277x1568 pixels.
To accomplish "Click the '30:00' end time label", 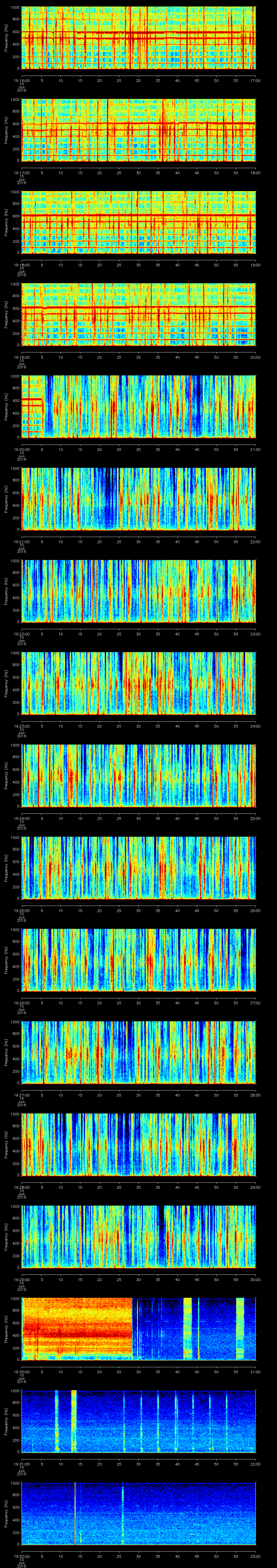I will pos(256,1279).
